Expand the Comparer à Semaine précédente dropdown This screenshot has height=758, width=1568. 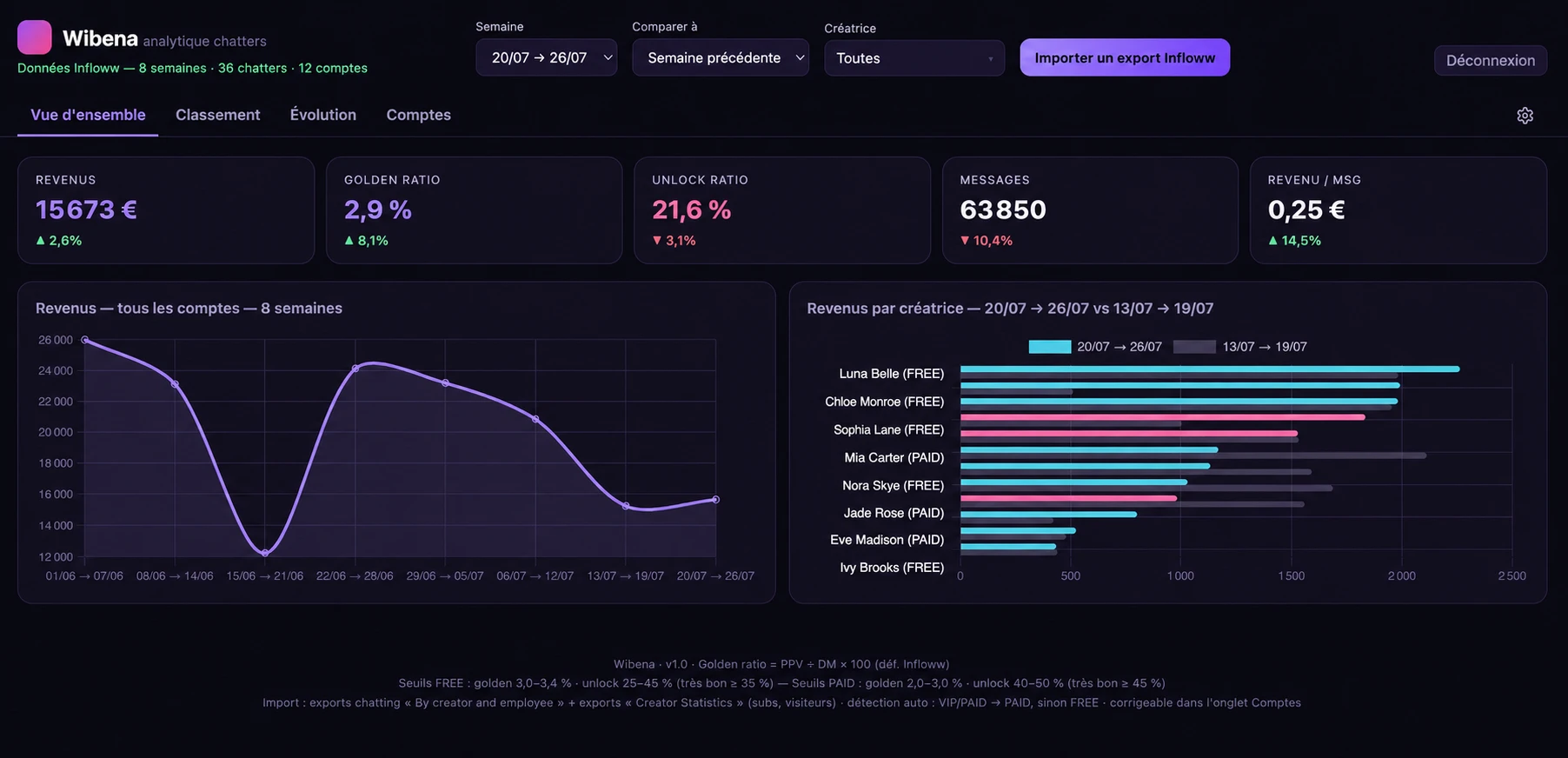pyautogui.click(x=721, y=57)
